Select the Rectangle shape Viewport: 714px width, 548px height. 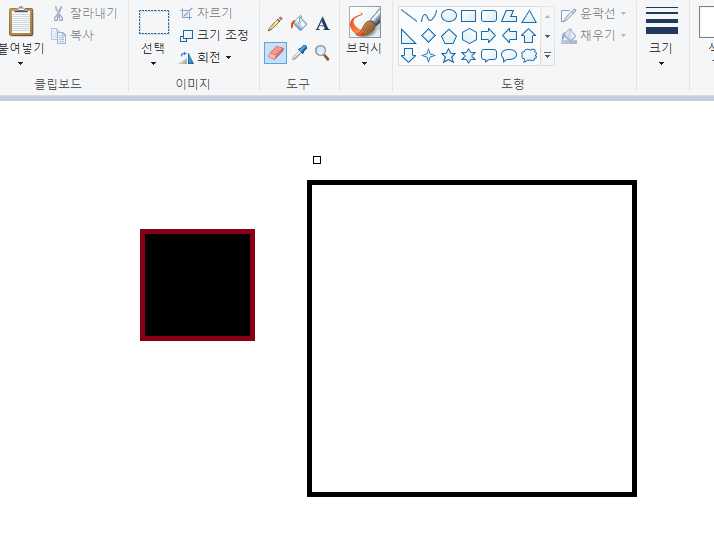(x=469, y=16)
